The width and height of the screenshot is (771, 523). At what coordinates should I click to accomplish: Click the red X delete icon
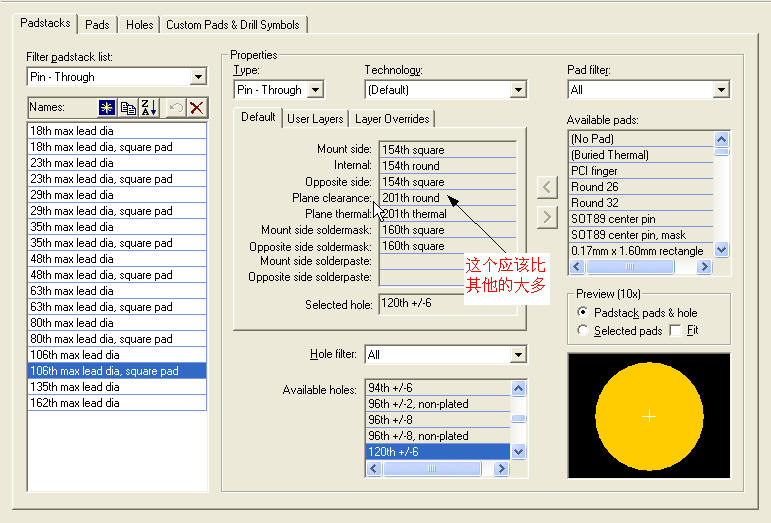196,107
